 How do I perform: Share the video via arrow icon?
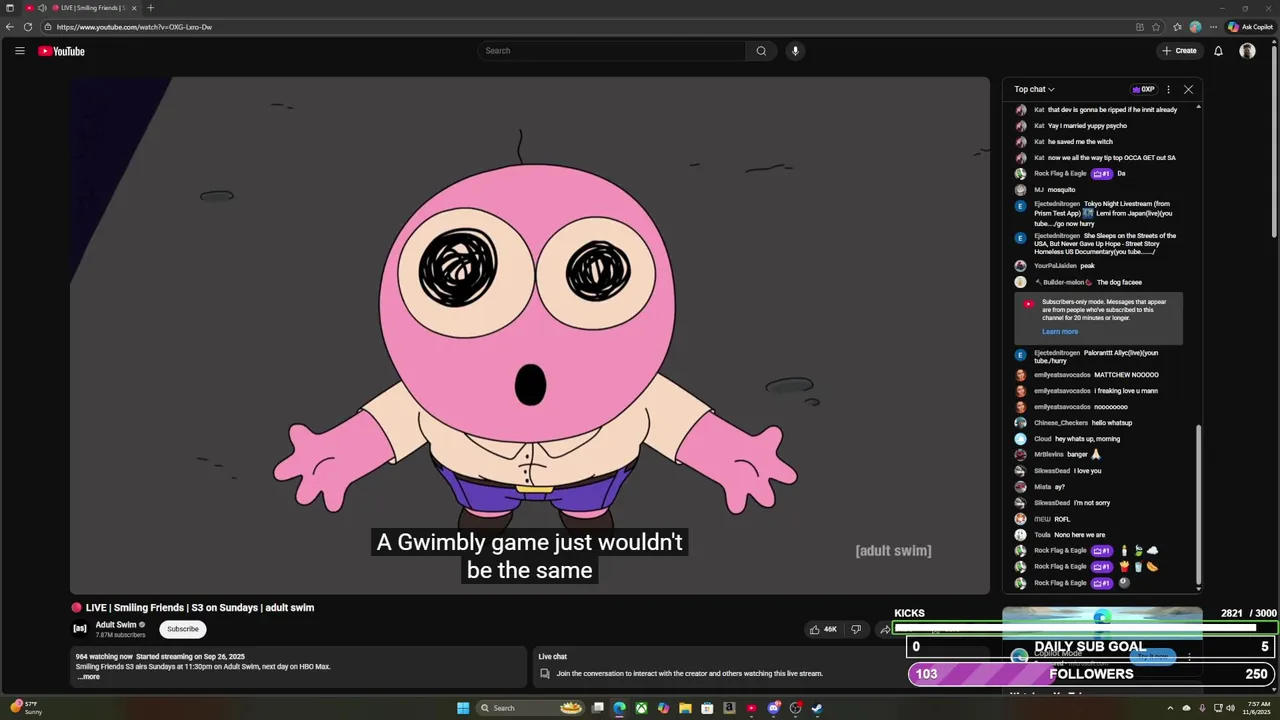[x=884, y=629]
